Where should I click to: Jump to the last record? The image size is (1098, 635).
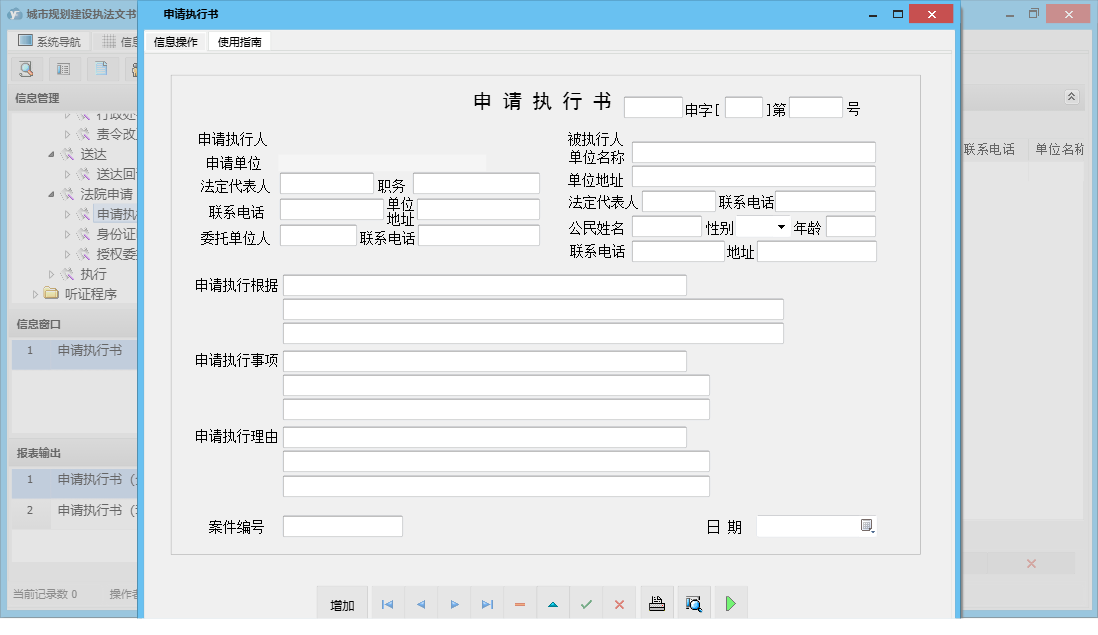(487, 604)
